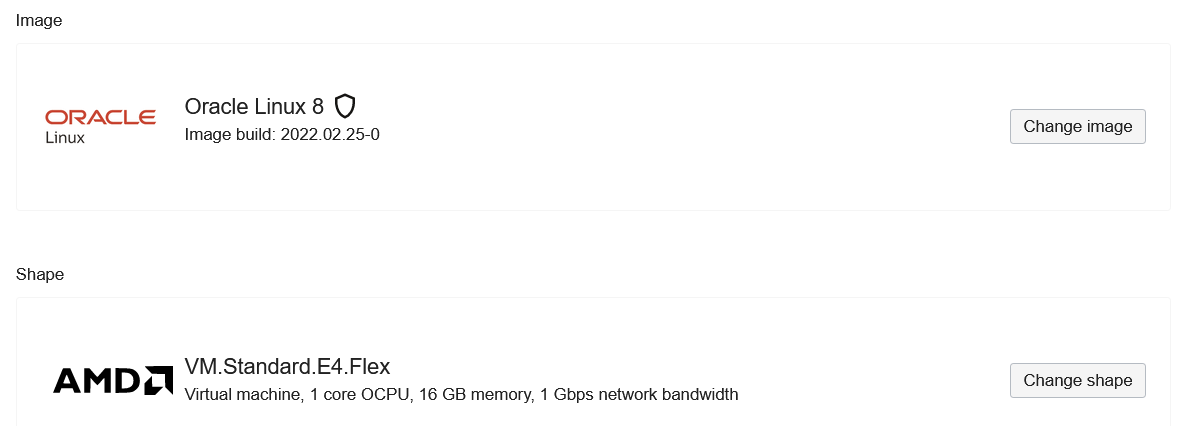This screenshot has width=1178, height=426.
Task: Click the Shape section heading
Action: pos(40,274)
